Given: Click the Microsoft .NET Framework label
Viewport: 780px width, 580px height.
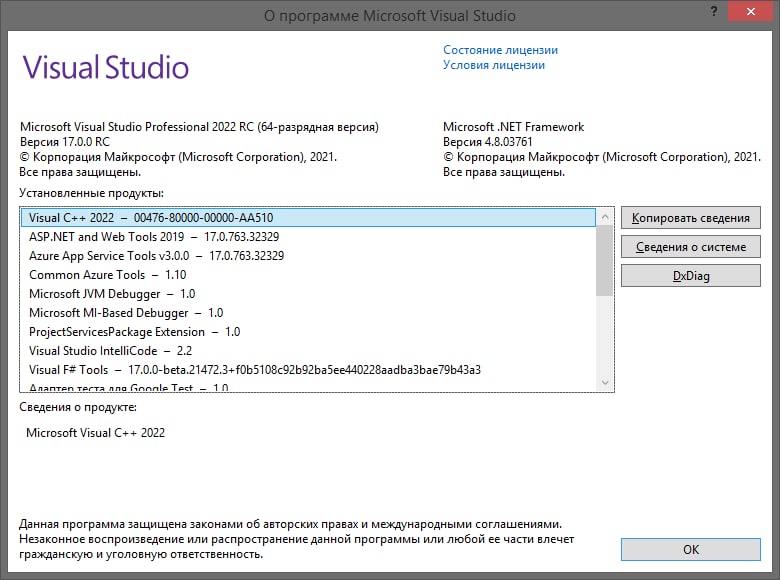Looking at the screenshot, I should pos(513,127).
